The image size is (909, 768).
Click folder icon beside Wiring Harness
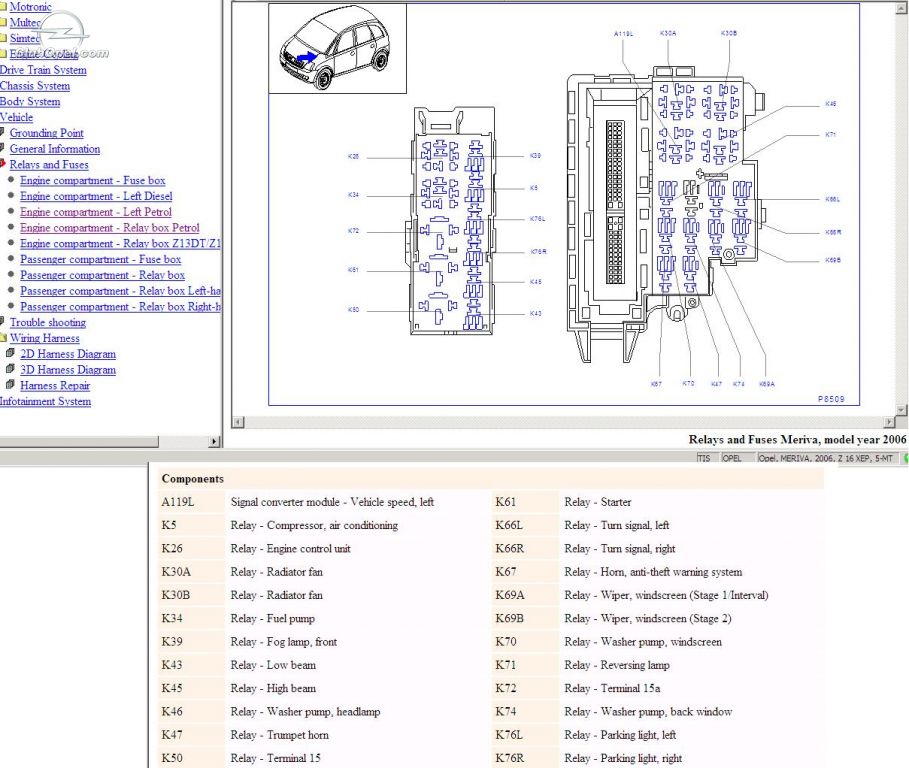click(x=3, y=338)
